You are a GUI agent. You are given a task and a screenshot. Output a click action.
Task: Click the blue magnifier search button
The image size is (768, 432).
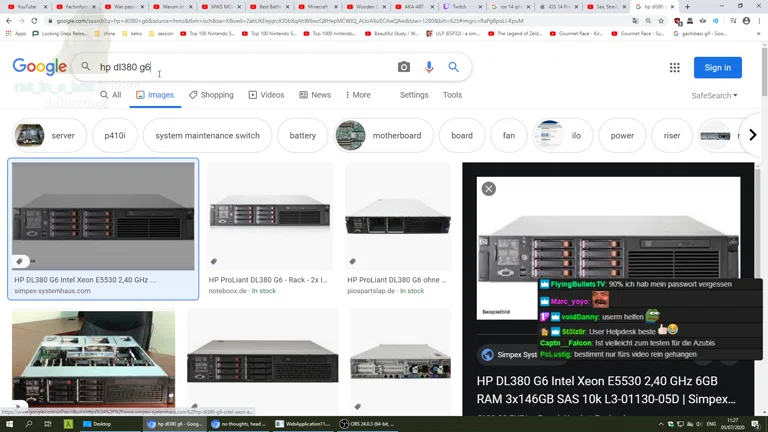click(454, 67)
